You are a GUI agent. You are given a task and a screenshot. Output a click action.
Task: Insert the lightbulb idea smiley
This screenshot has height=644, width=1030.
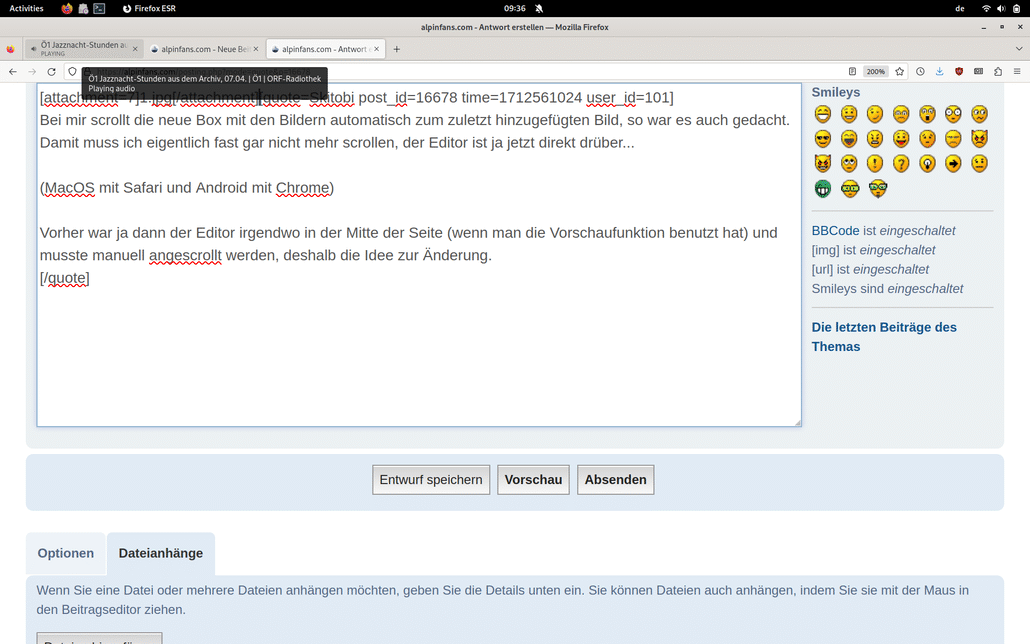(x=926, y=162)
